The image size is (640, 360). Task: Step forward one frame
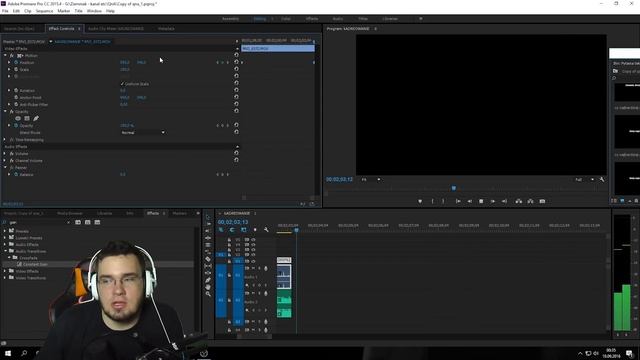[x=493, y=201]
